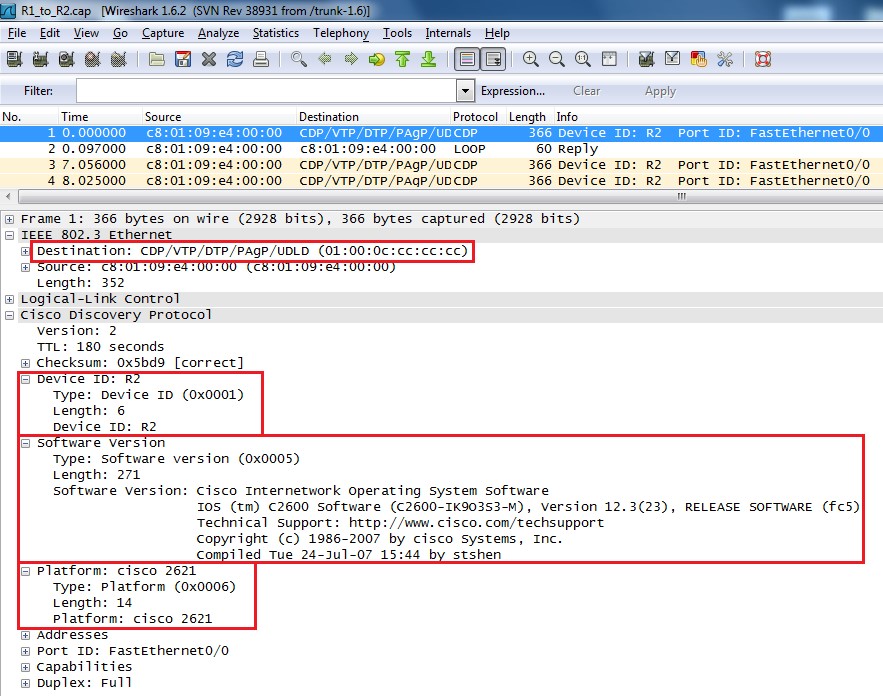883x696 pixels.
Task: Go back in packet history arrow
Action: (325, 59)
